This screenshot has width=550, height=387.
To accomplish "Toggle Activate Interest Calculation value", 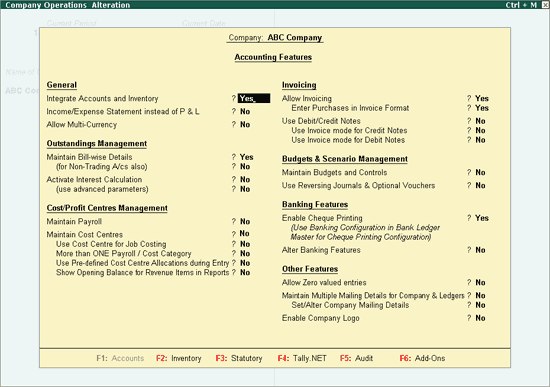I will pos(245,180).
